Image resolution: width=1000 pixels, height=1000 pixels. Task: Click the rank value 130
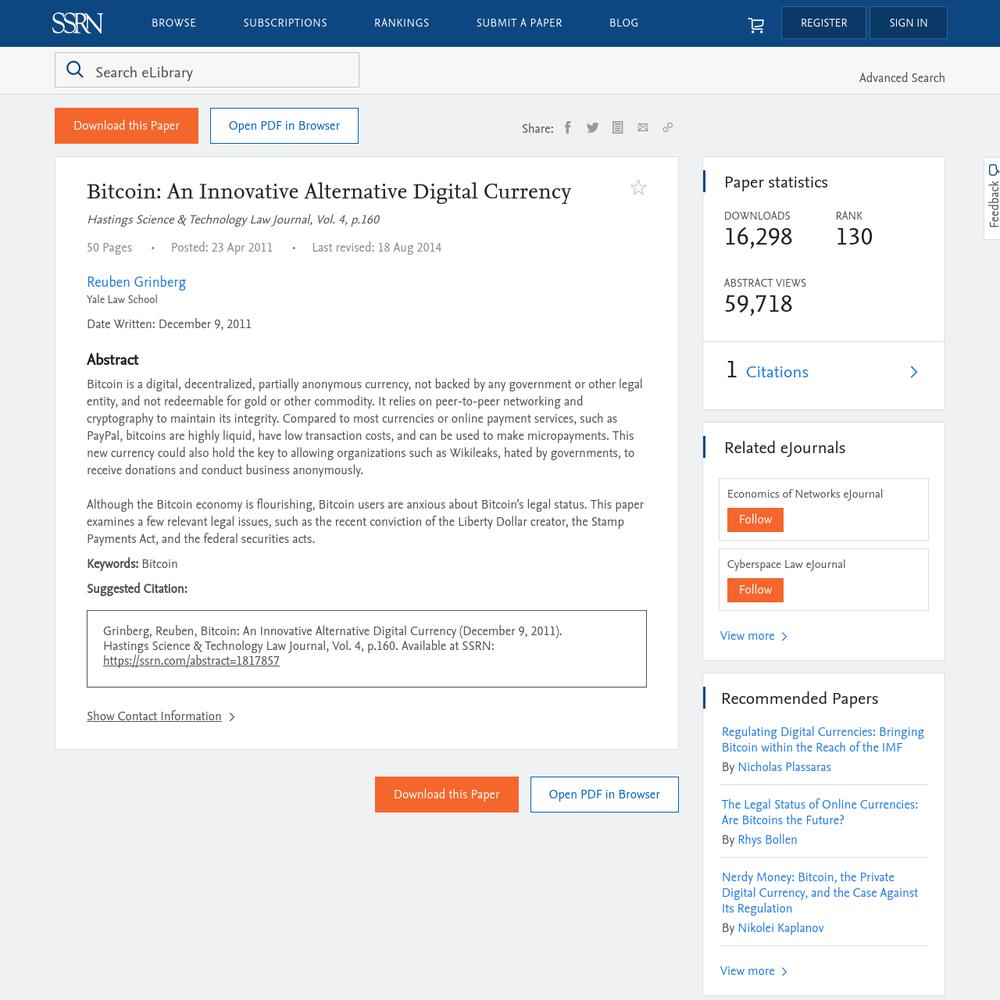coord(854,237)
